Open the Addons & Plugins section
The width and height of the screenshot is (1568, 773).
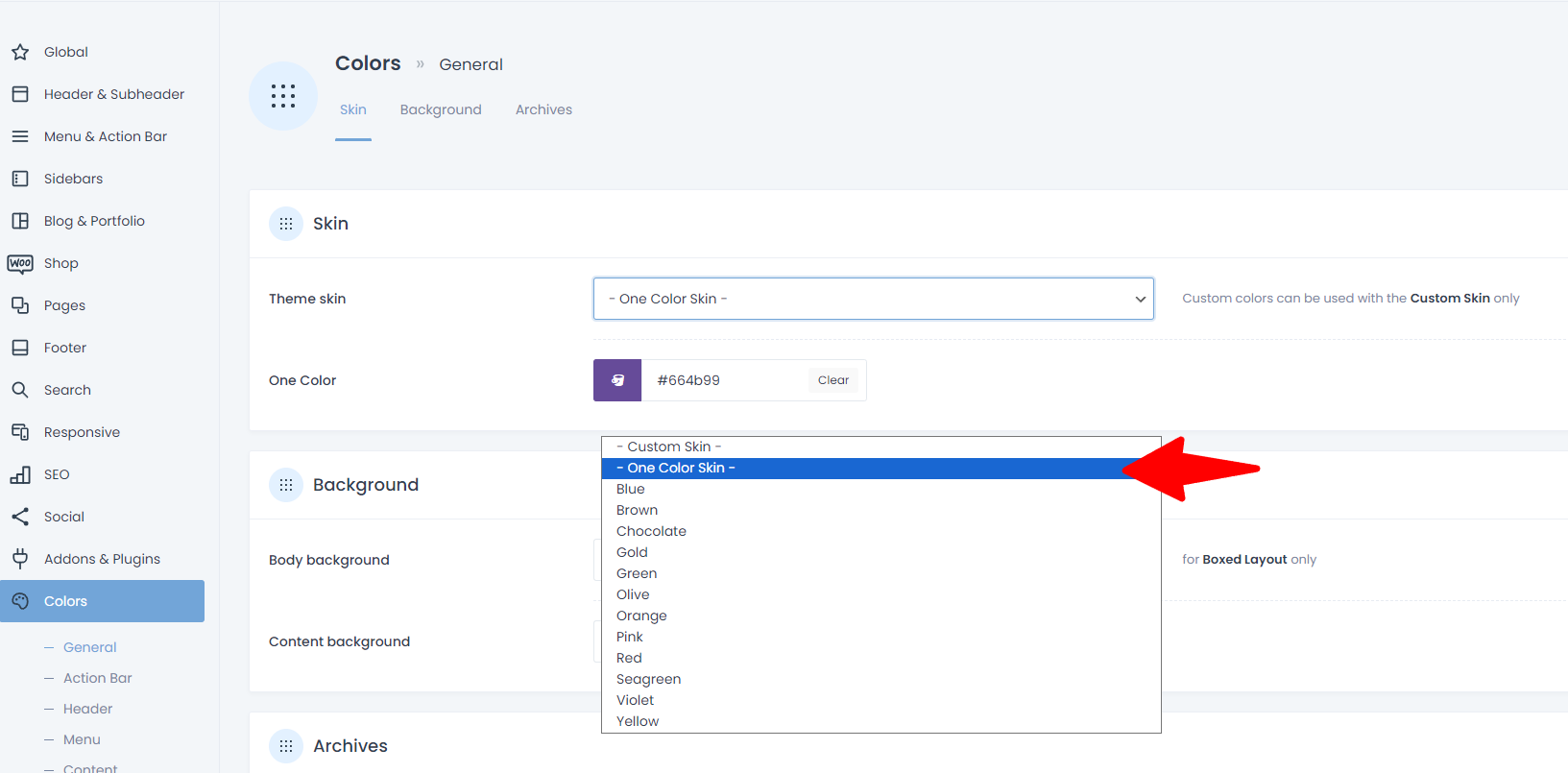tap(102, 559)
